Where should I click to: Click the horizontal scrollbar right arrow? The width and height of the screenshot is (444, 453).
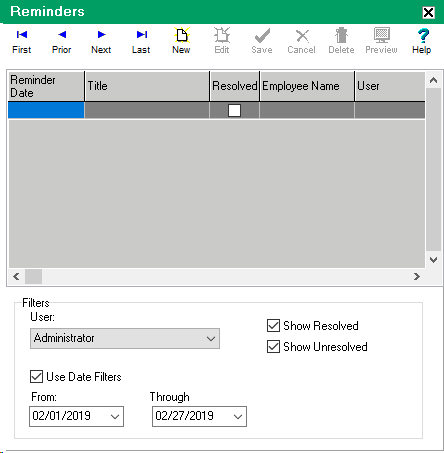point(417,276)
